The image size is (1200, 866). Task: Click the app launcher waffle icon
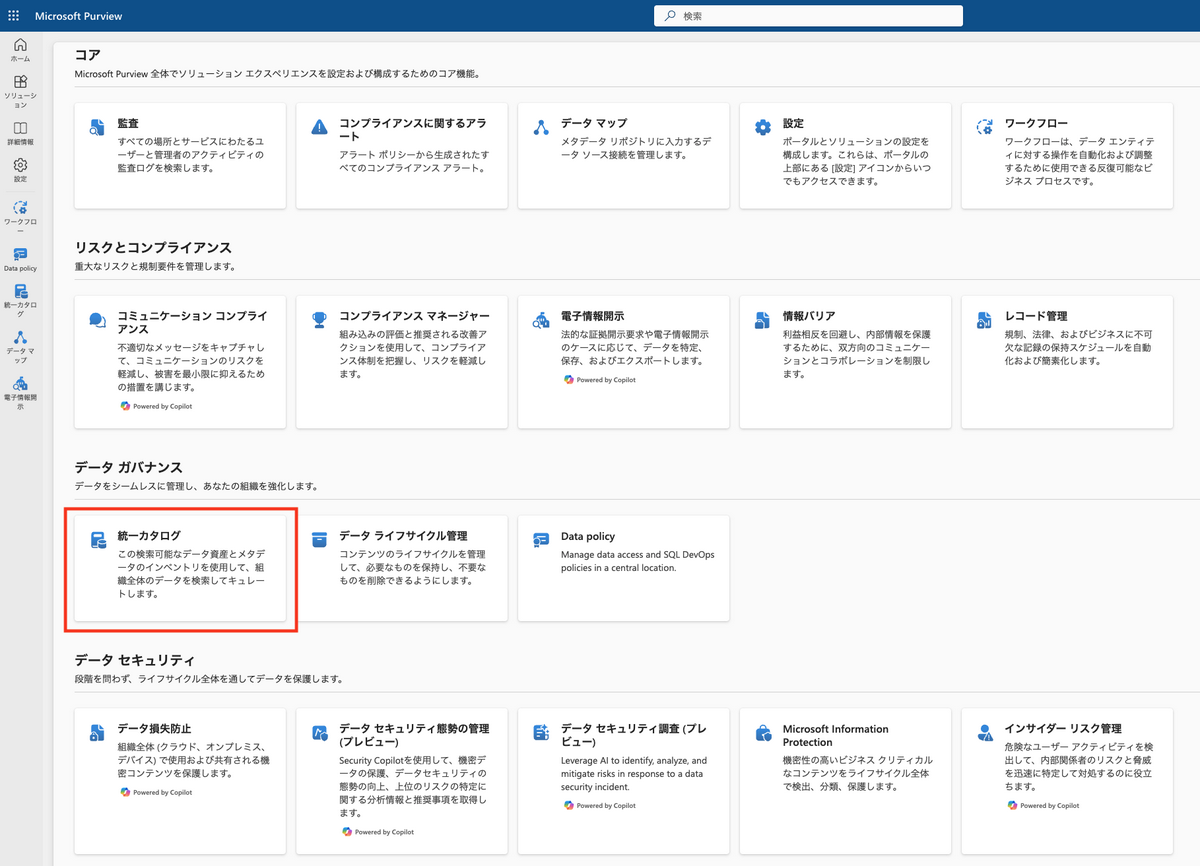coord(16,16)
